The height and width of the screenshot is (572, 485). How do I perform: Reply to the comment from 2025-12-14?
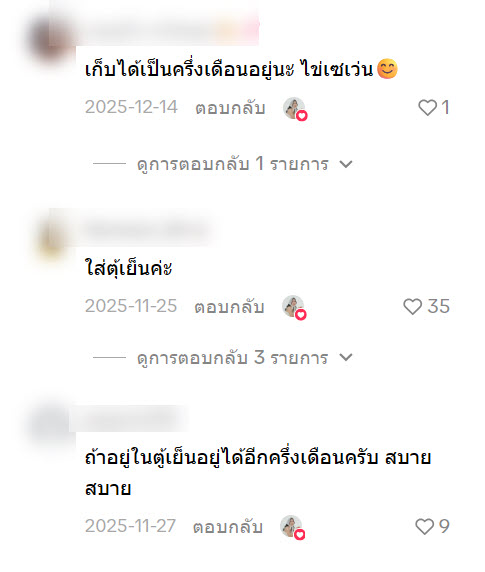(230, 108)
